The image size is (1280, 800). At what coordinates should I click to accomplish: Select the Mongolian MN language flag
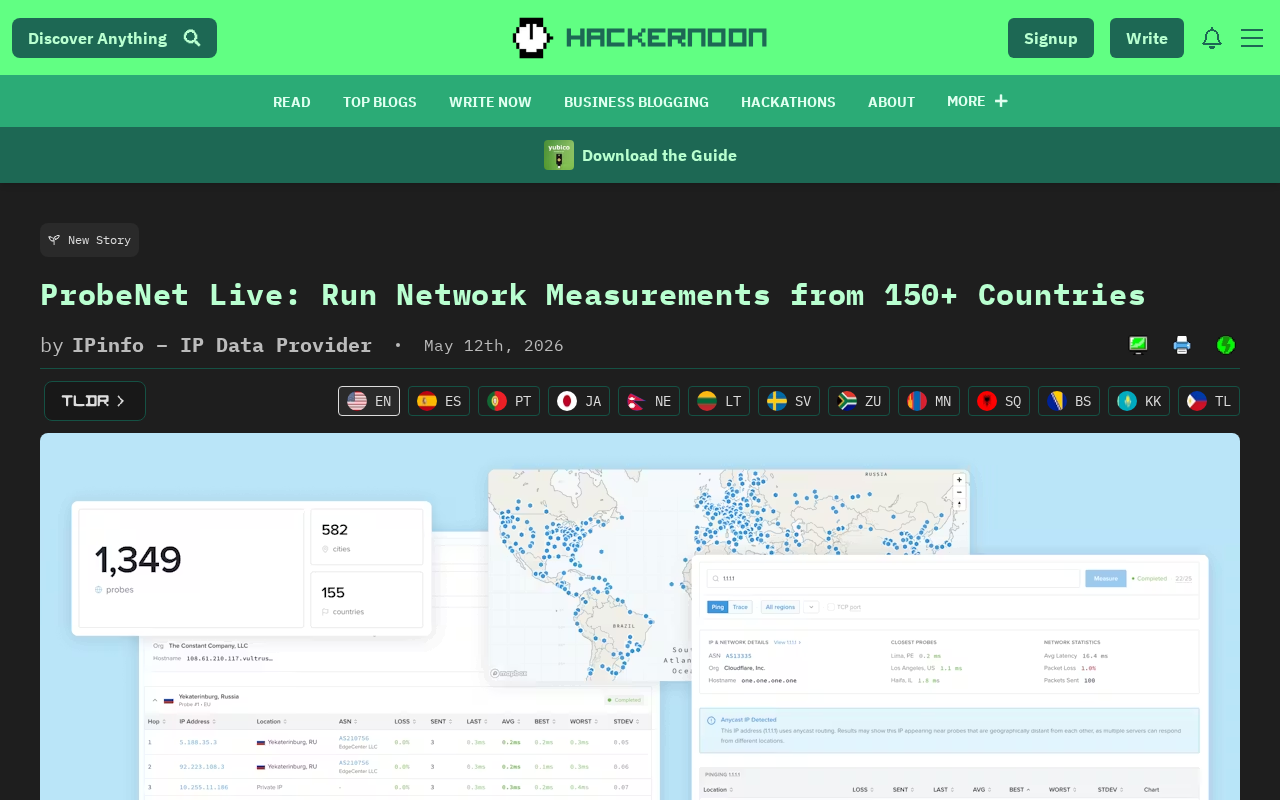click(x=929, y=401)
